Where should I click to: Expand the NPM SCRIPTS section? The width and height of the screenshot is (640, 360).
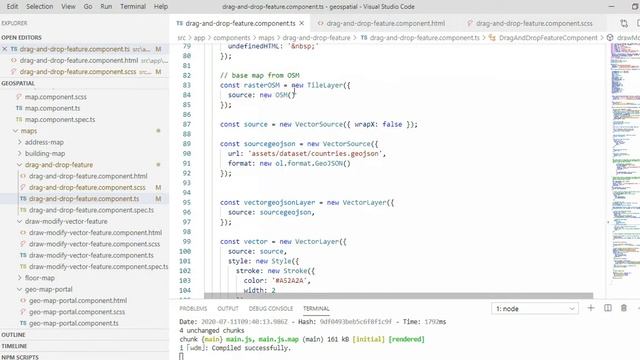(x=20, y=357)
